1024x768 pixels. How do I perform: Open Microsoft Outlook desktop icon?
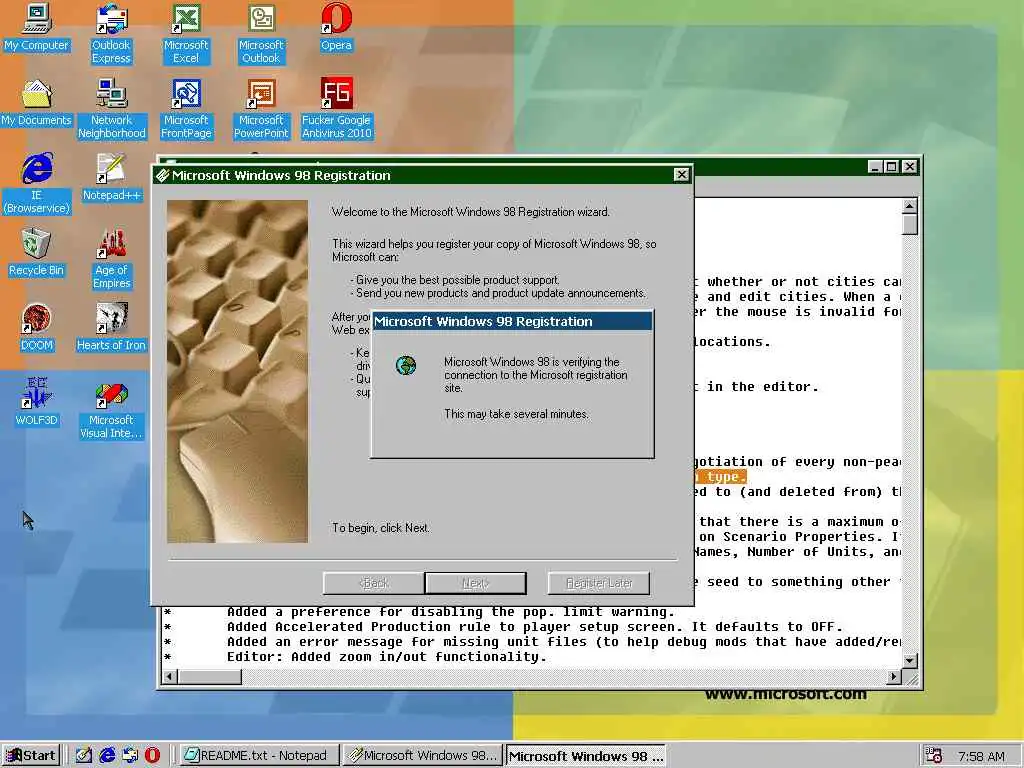pyautogui.click(x=261, y=34)
